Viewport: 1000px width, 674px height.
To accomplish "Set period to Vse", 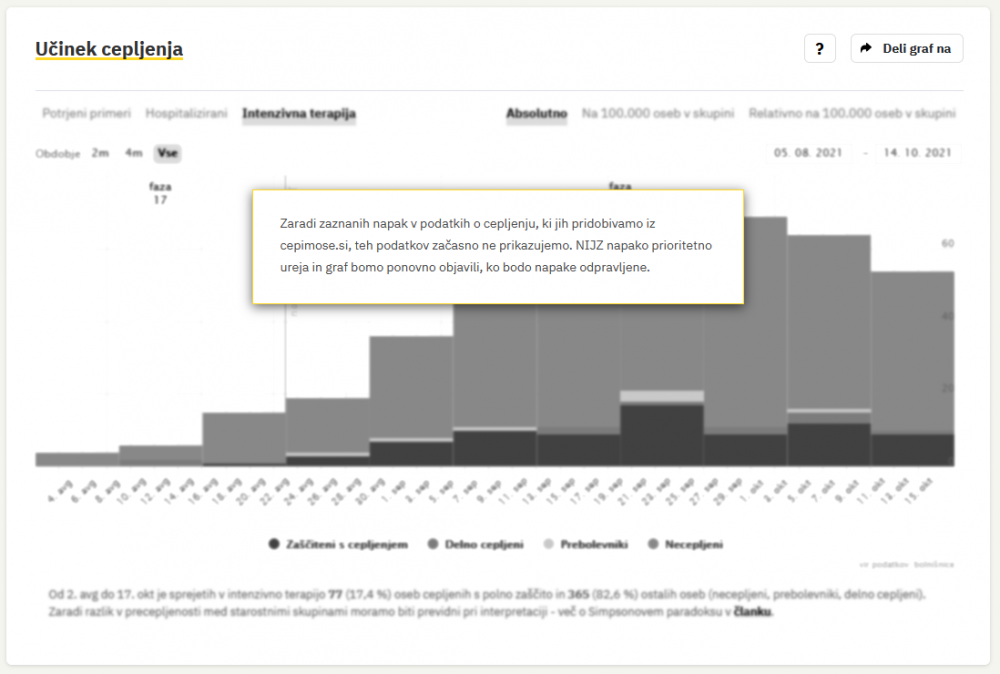I will coord(167,153).
